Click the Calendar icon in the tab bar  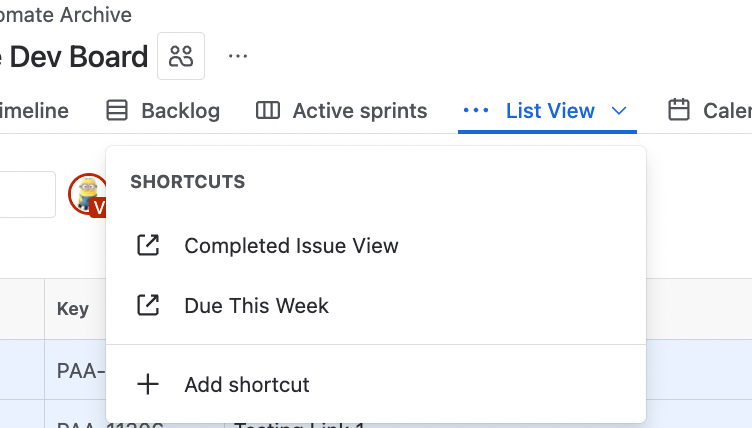(x=679, y=110)
